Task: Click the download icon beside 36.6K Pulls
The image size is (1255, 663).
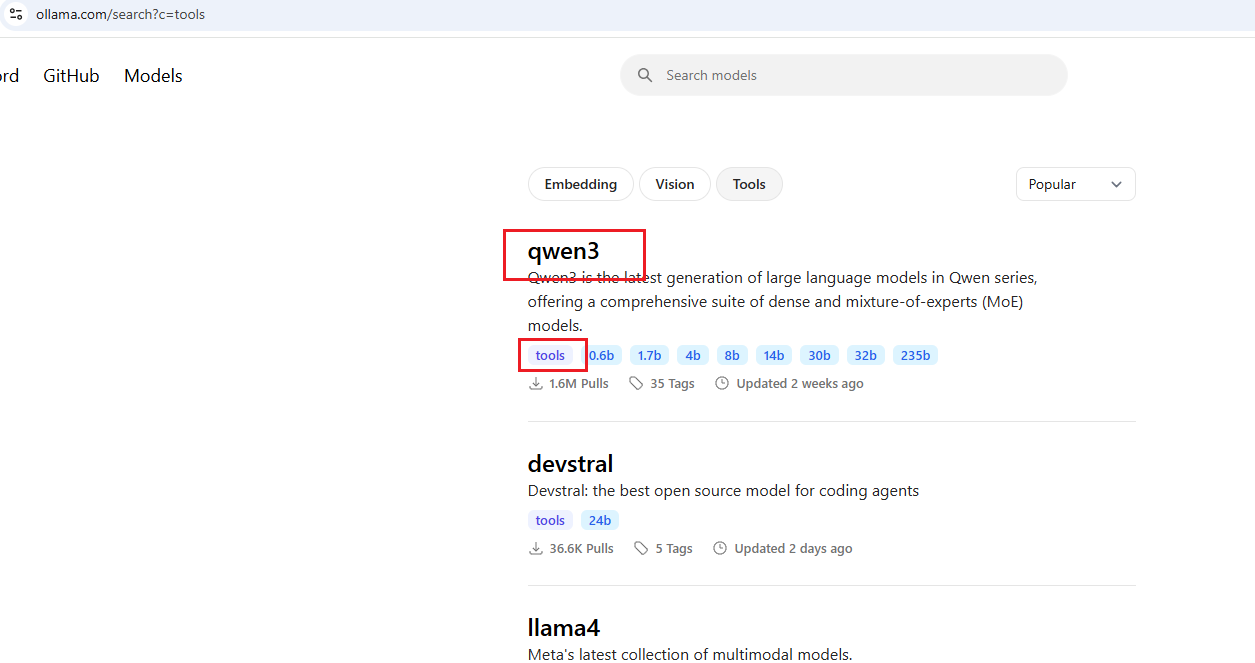Action: pyautogui.click(x=536, y=548)
